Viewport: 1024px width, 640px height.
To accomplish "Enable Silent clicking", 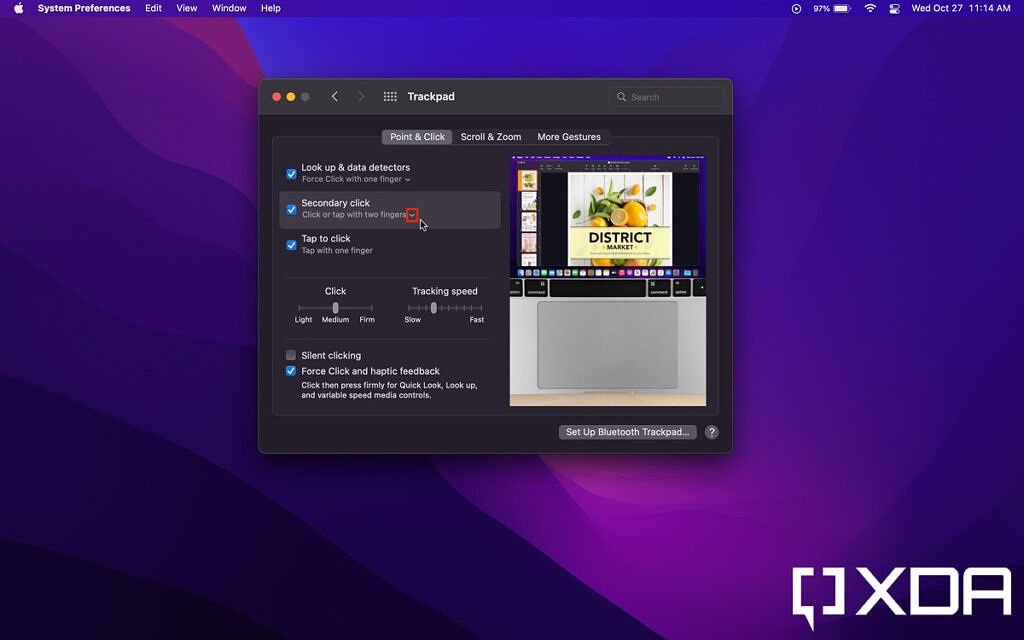I will (x=291, y=355).
